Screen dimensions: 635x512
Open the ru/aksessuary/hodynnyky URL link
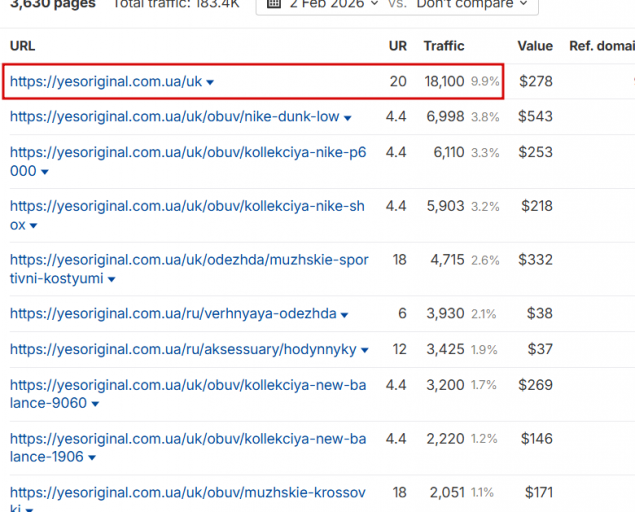(x=183, y=349)
